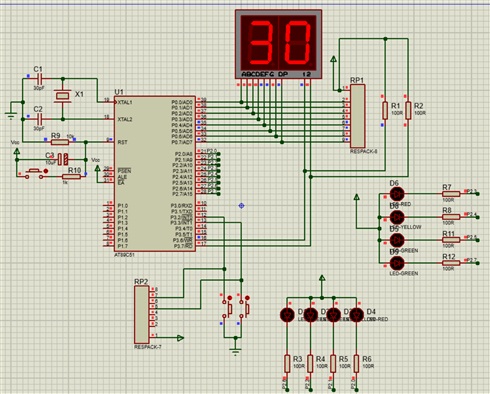This screenshot has height=394, width=490.
Task: Select the RP1 RESPACK-8 resistor pack
Action: (x=357, y=116)
